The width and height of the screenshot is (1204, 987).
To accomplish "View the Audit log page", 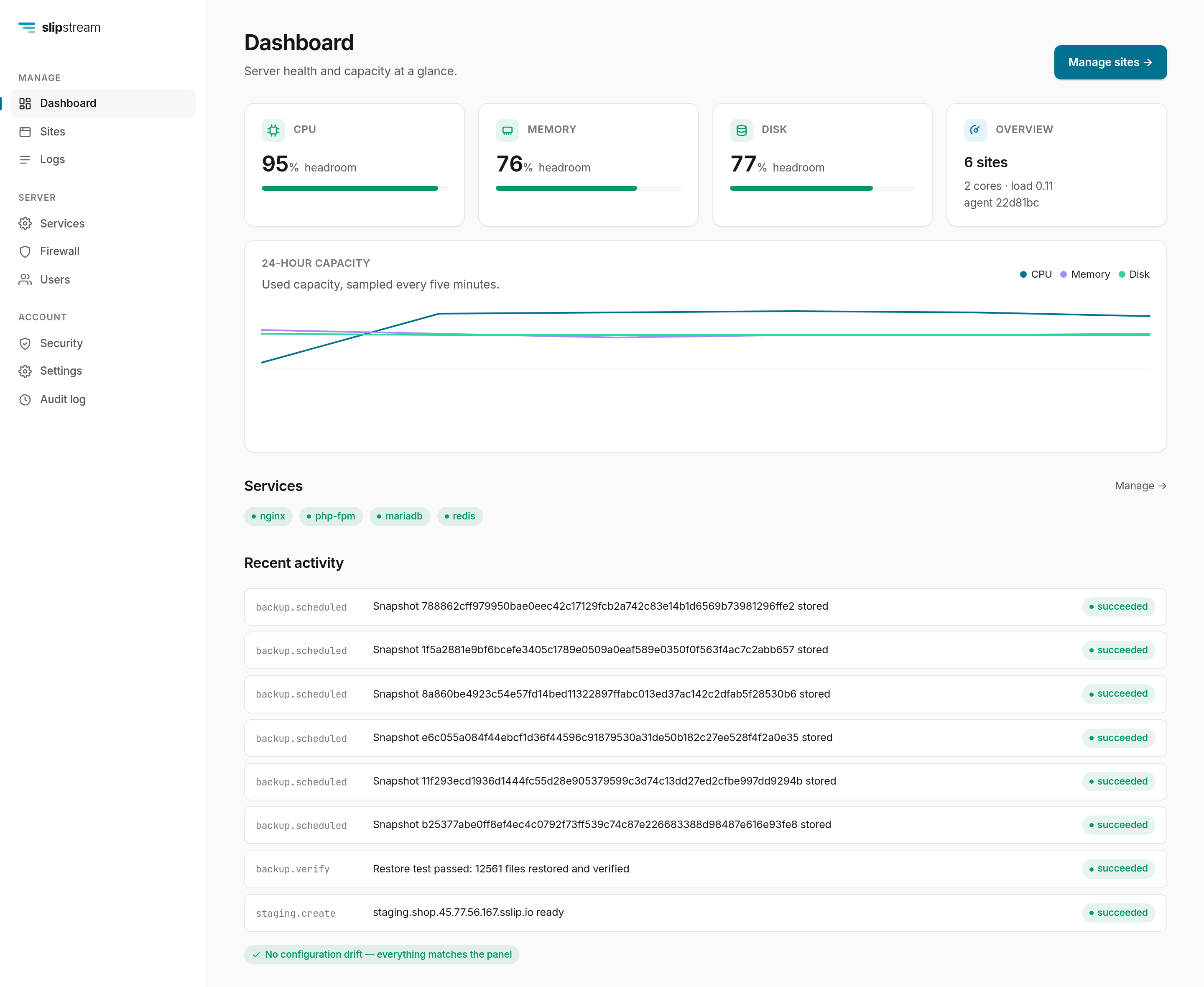I will pos(103,400).
